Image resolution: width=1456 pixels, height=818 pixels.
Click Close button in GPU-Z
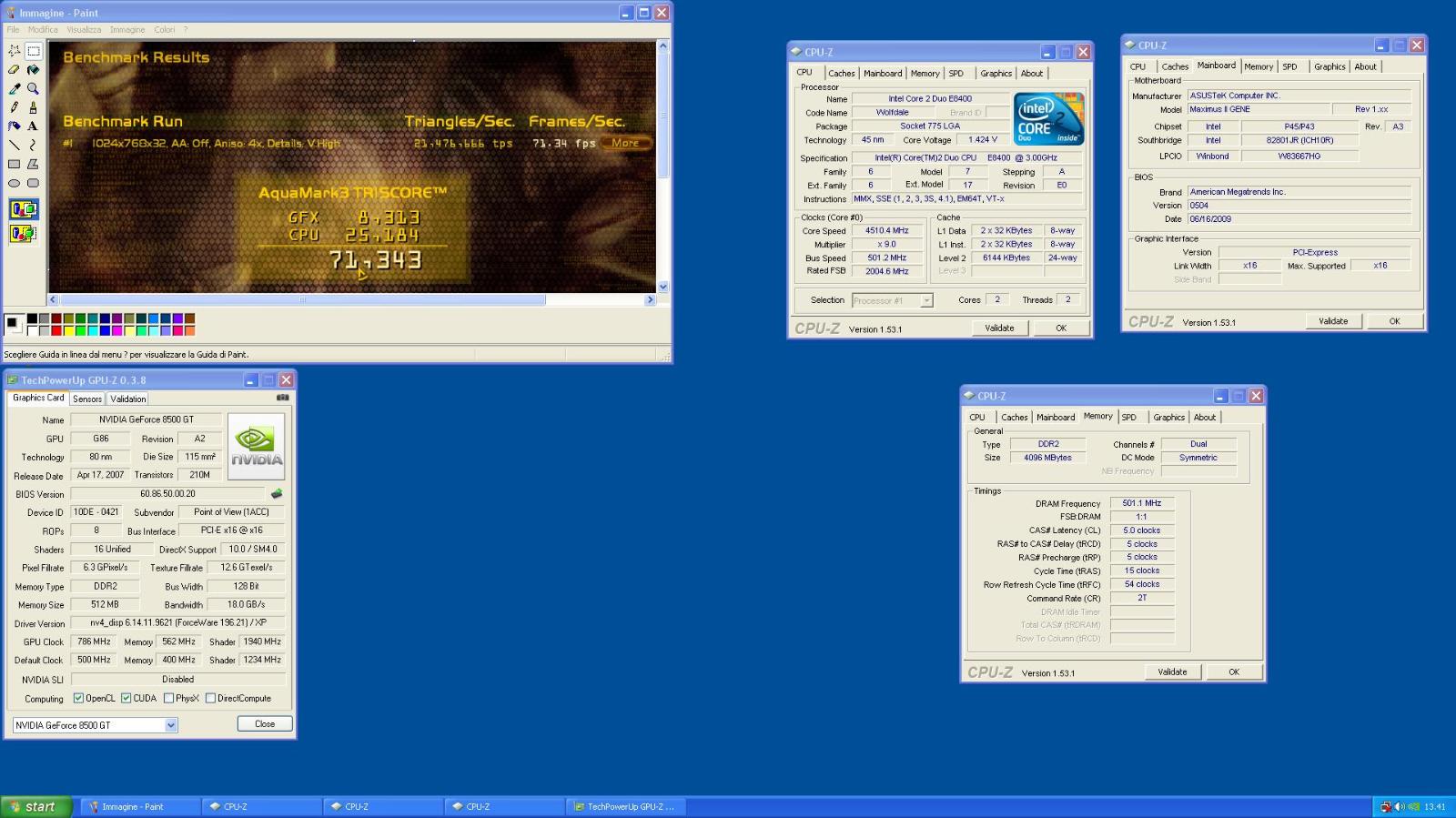tap(265, 724)
